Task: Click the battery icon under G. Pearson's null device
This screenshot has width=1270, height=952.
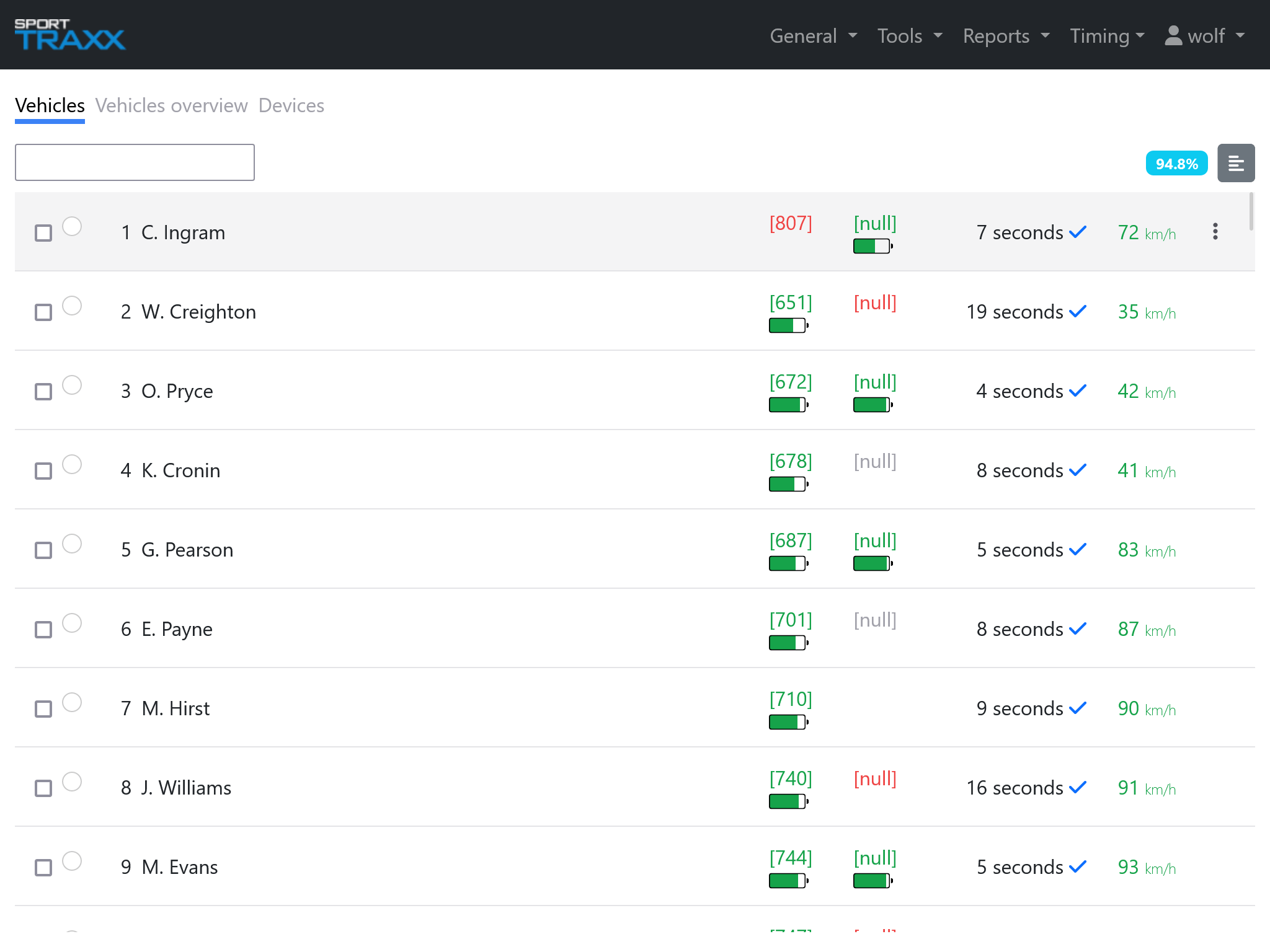Action: tap(872, 563)
